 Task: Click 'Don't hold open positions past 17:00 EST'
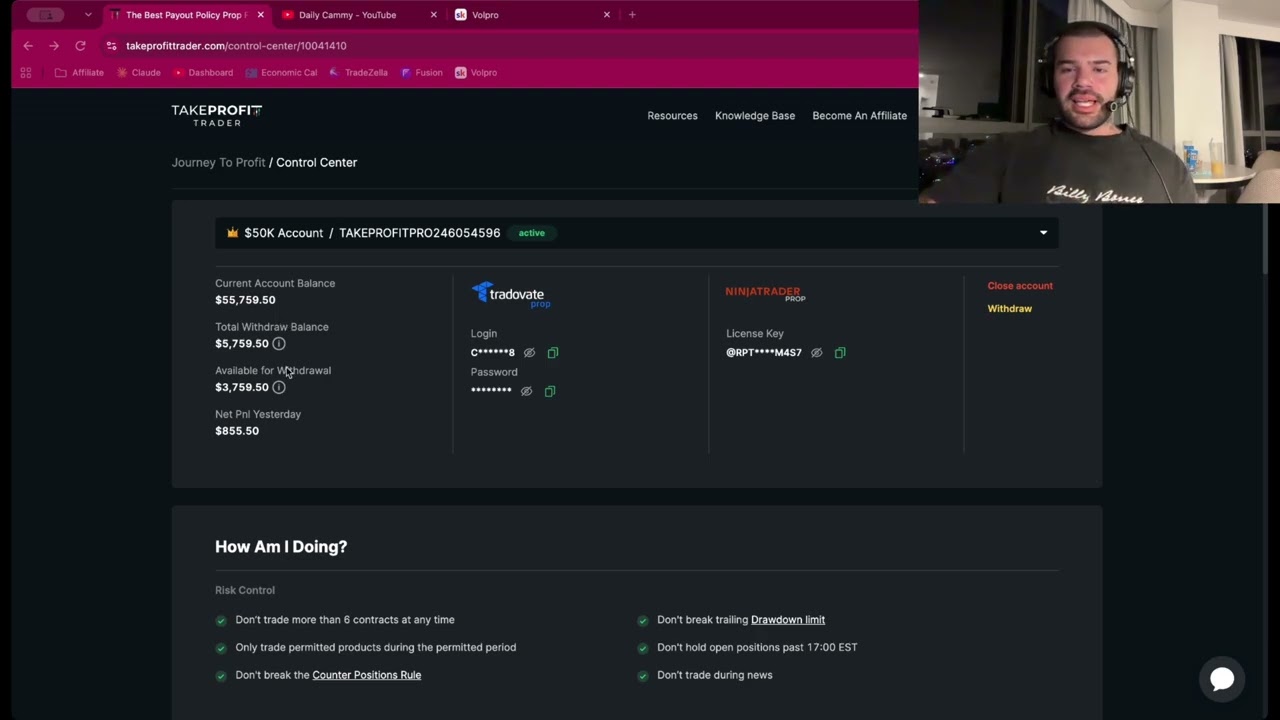tap(757, 647)
